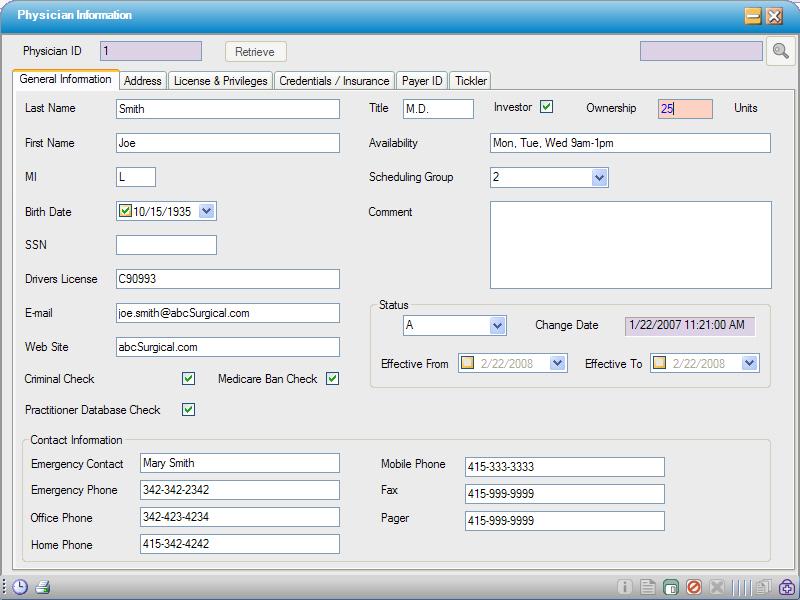This screenshot has height=600, width=800.
Task: Open the clock history icon
Action: pyautogui.click(x=20, y=587)
